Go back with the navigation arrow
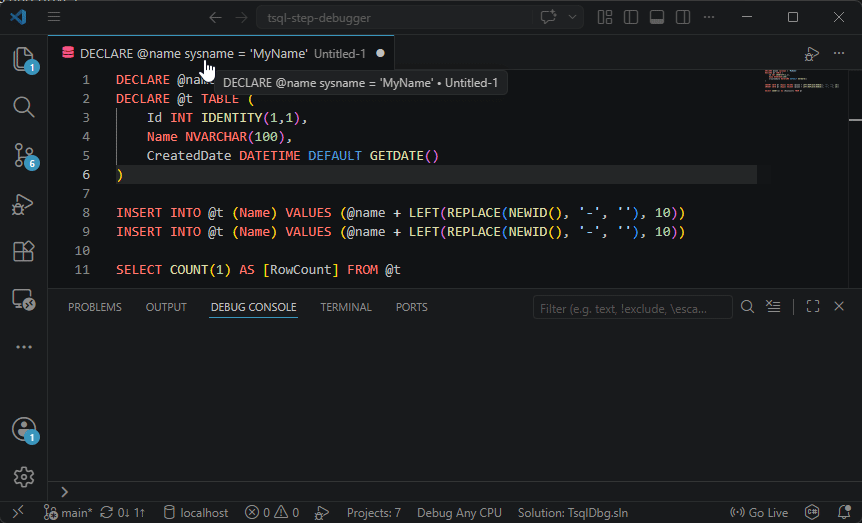 216,18
